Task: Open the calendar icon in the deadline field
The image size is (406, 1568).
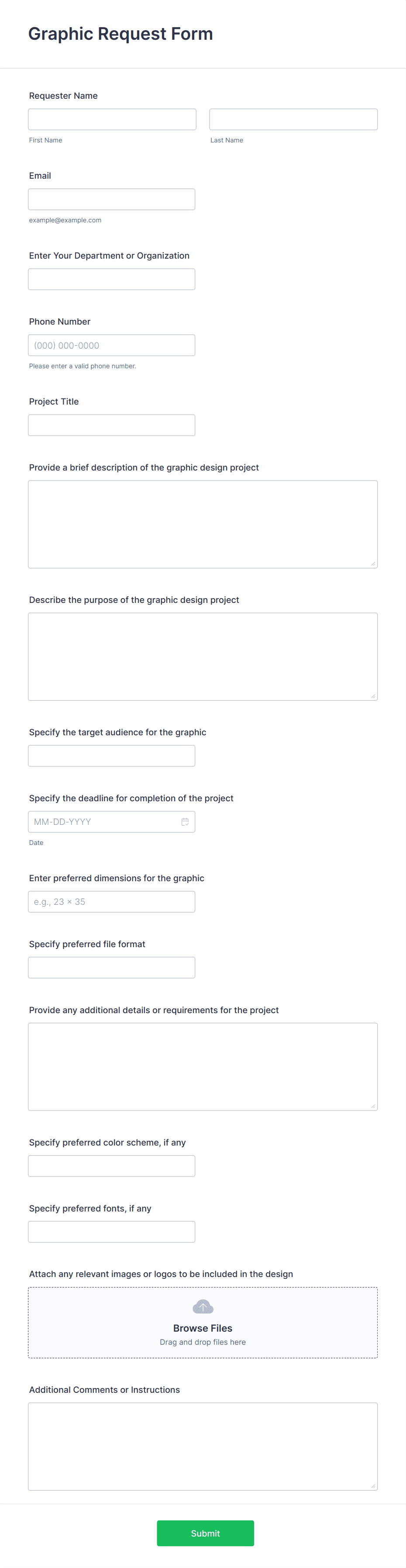Action: click(186, 821)
